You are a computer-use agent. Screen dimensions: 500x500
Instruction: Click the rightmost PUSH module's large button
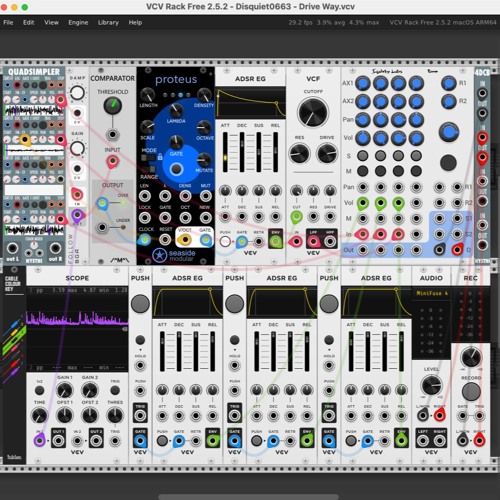click(x=329, y=303)
